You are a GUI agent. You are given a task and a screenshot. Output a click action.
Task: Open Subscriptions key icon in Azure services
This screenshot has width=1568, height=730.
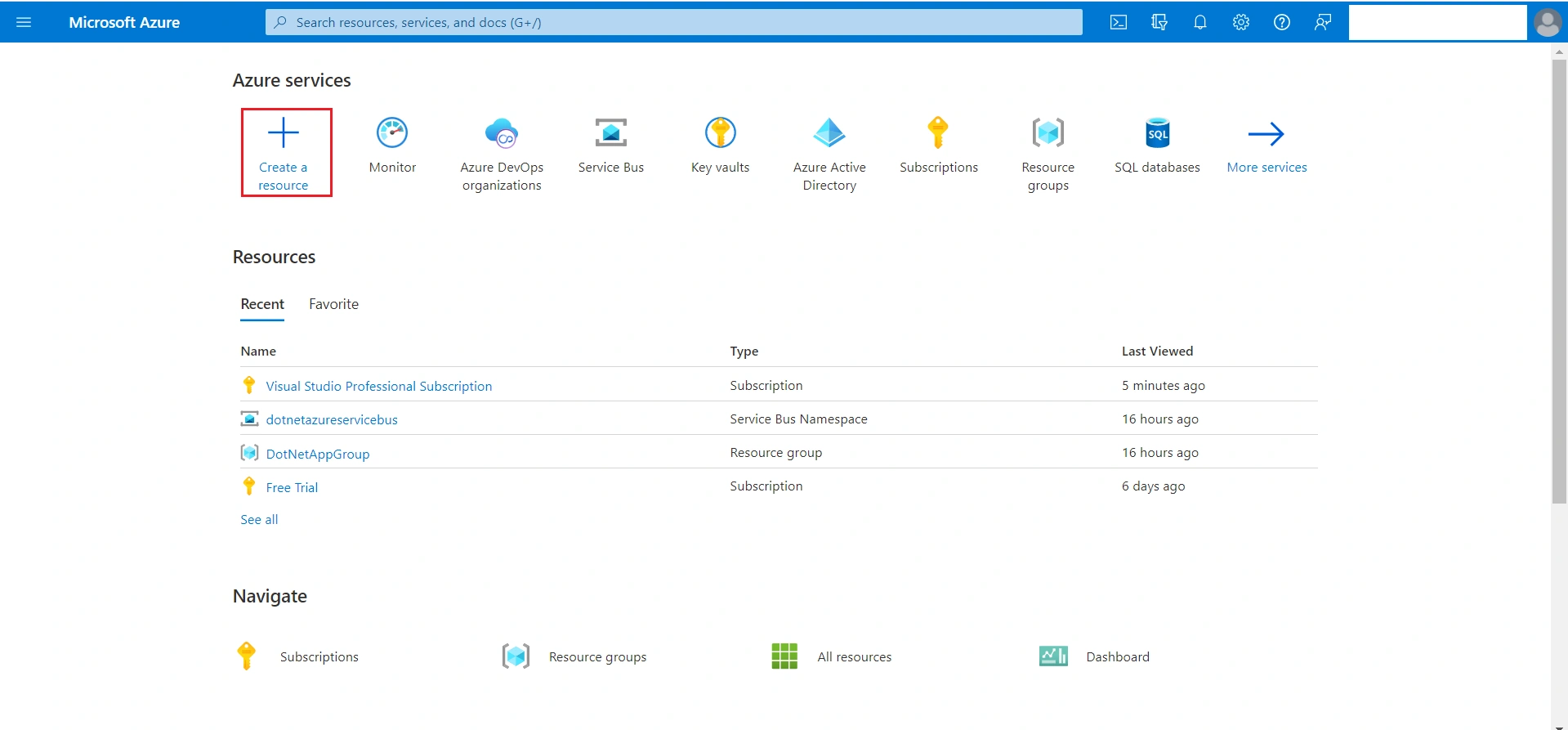click(x=938, y=132)
